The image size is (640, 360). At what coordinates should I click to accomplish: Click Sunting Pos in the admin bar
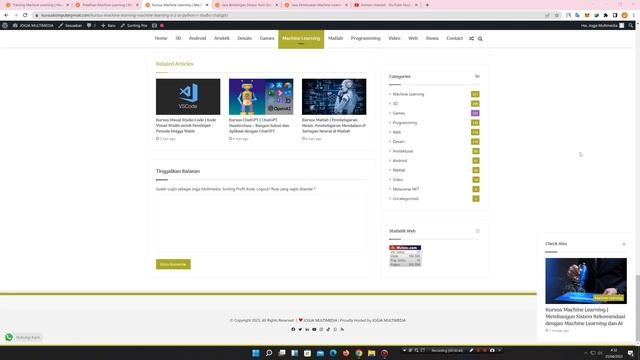click(x=134, y=25)
